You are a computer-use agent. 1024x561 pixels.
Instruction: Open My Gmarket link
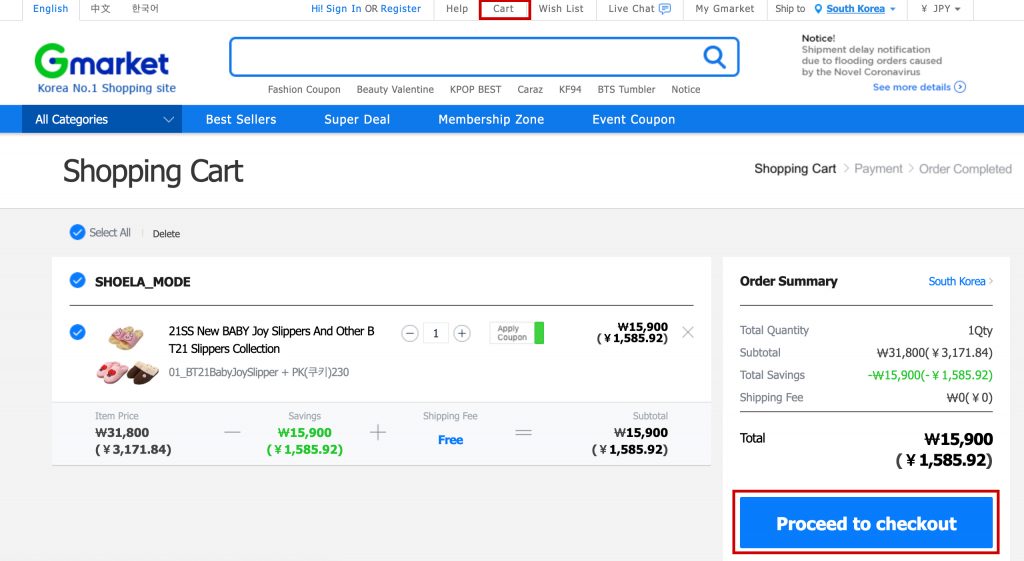click(724, 8)
